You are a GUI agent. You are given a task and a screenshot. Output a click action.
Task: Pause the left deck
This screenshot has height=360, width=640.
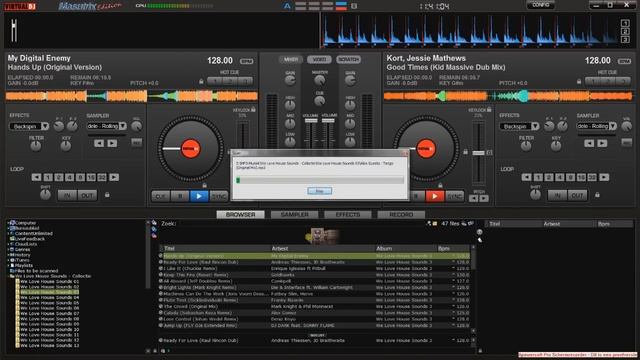pos(180,196)
